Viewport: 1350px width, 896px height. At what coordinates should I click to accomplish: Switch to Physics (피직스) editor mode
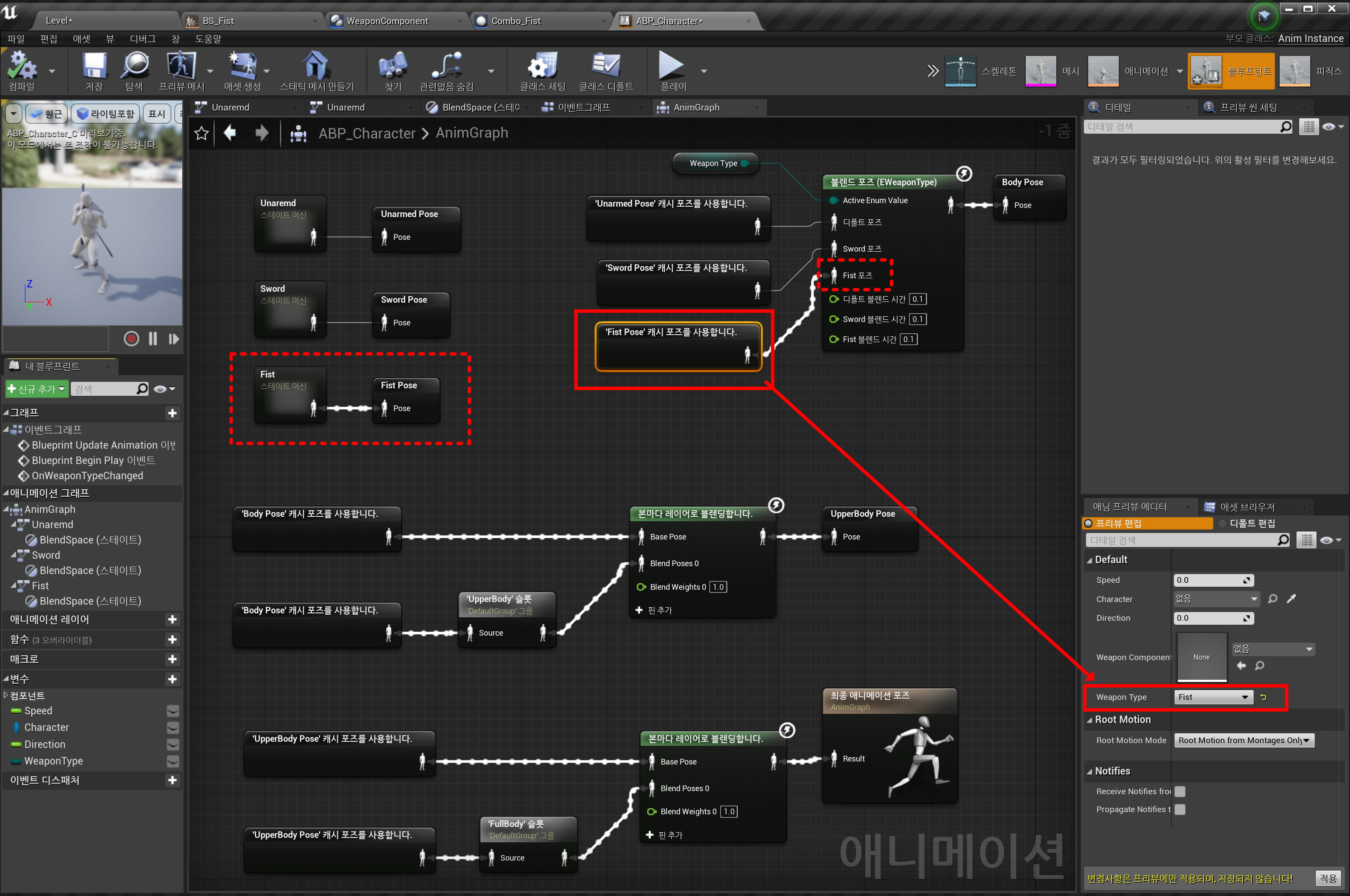(x=1311, y=71)
